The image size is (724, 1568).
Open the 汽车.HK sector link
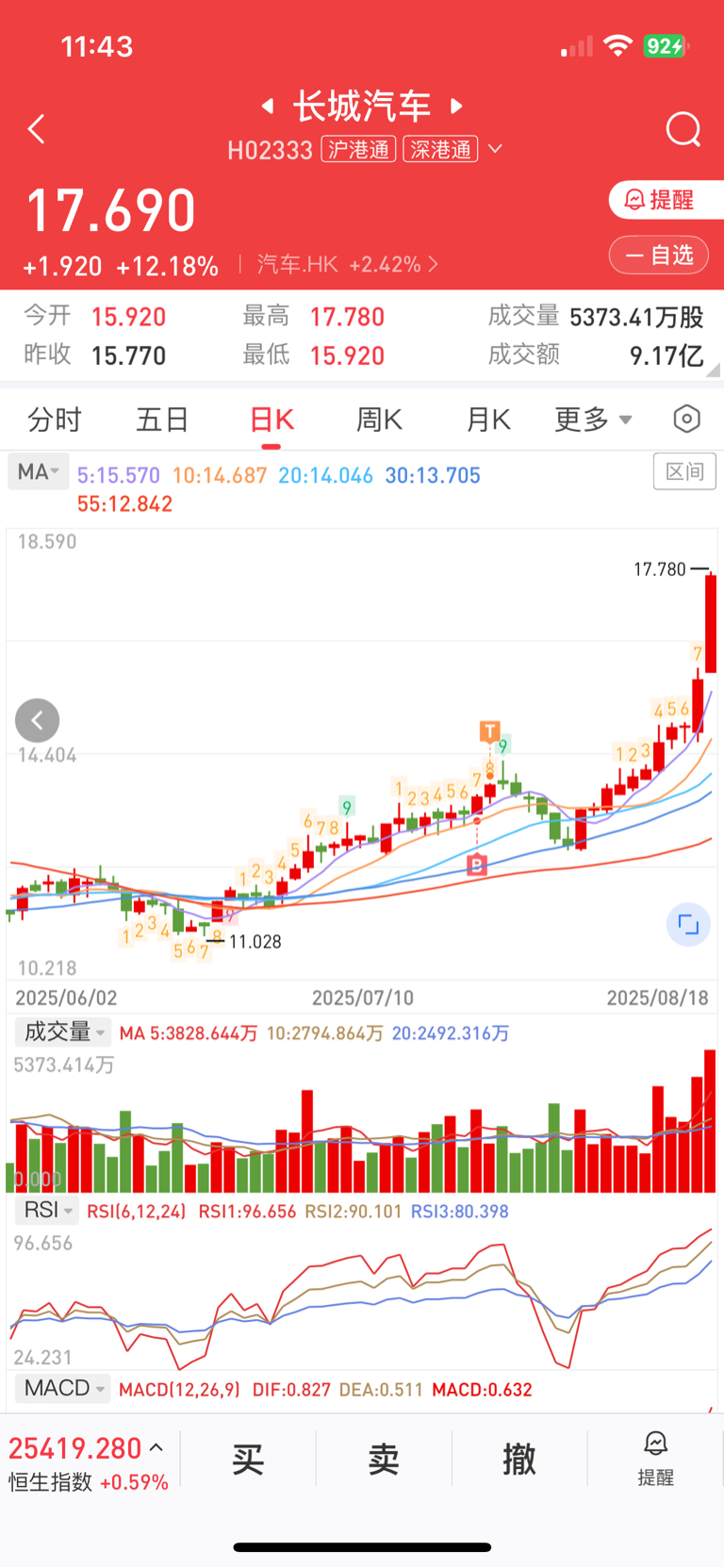click(347, 265)
